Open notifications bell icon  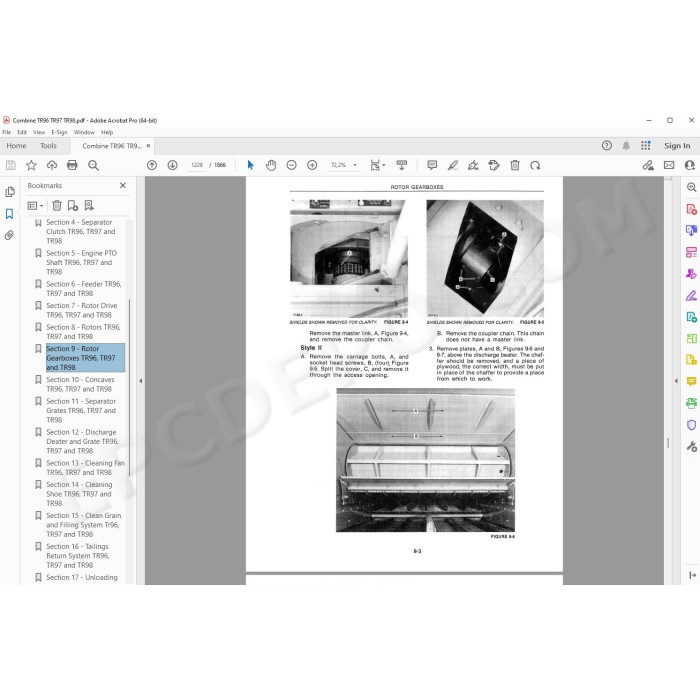(626, 146)
